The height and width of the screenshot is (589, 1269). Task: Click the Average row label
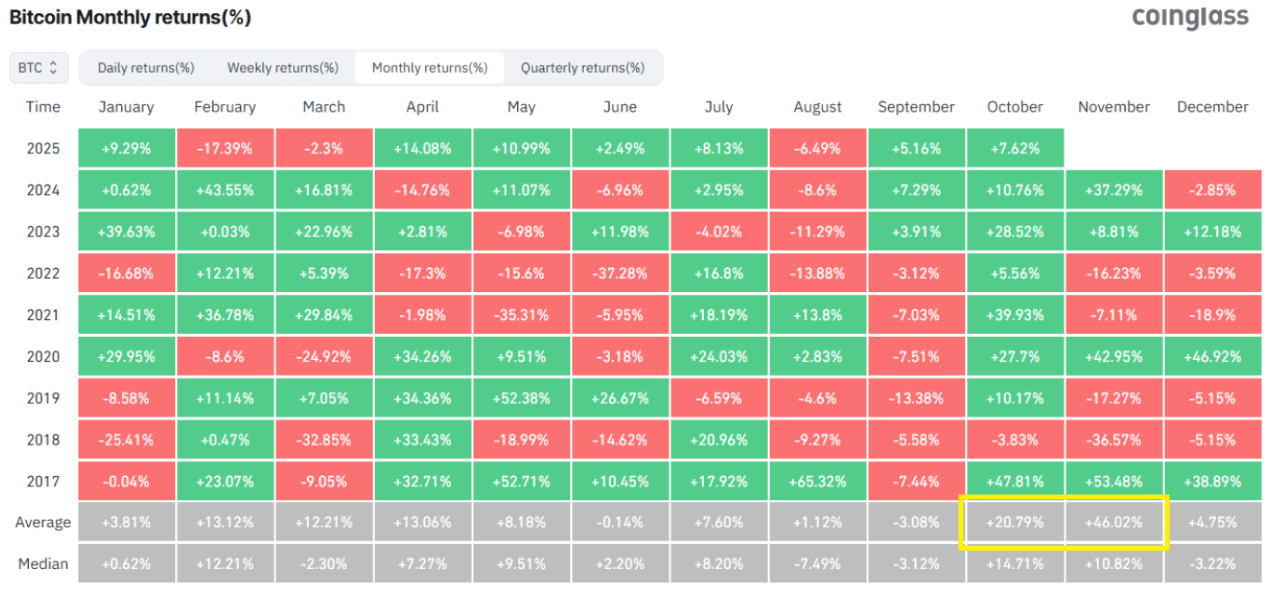43,522
